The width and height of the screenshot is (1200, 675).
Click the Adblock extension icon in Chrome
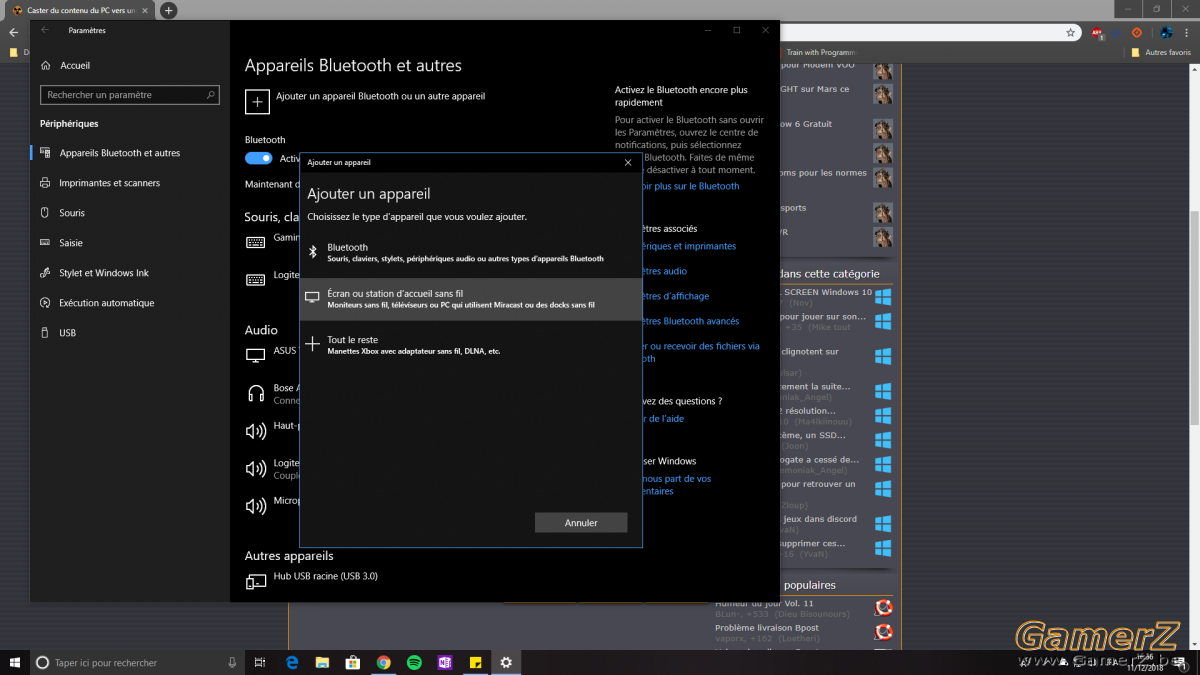[x=1097, y=32]
